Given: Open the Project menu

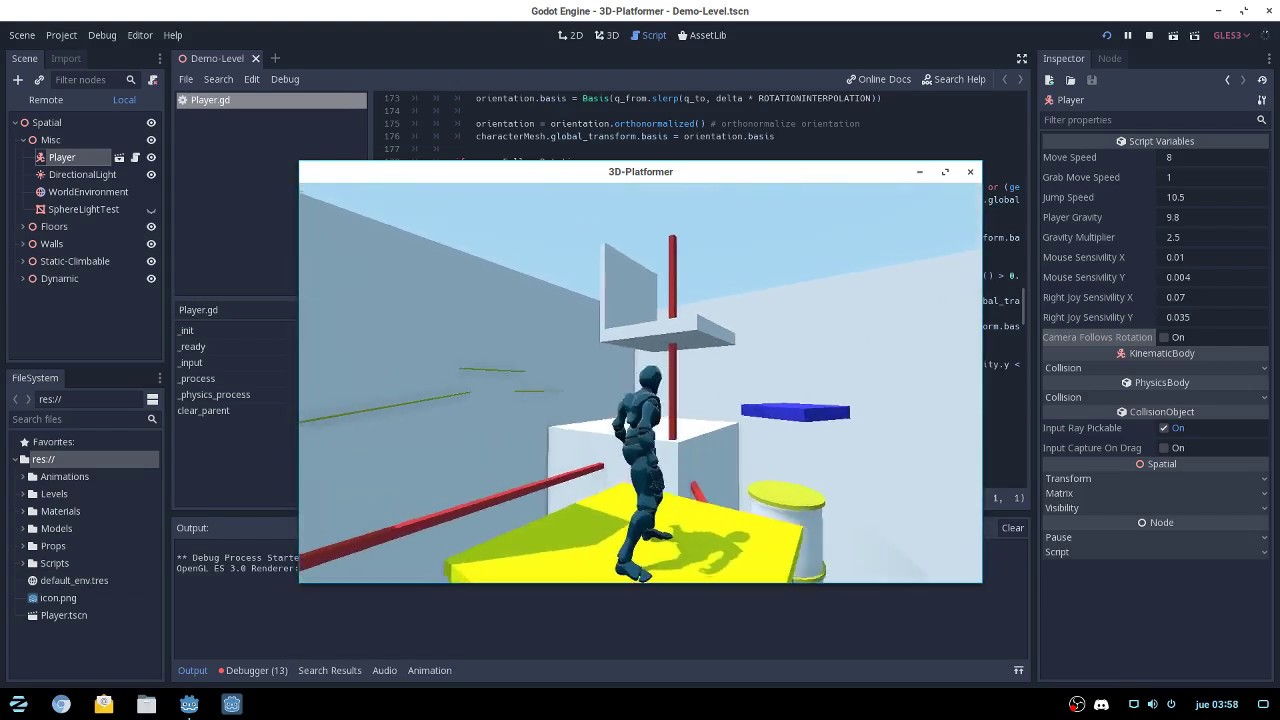Looking at the screenshot, I should pyautogui.click(x=61, y=35).
